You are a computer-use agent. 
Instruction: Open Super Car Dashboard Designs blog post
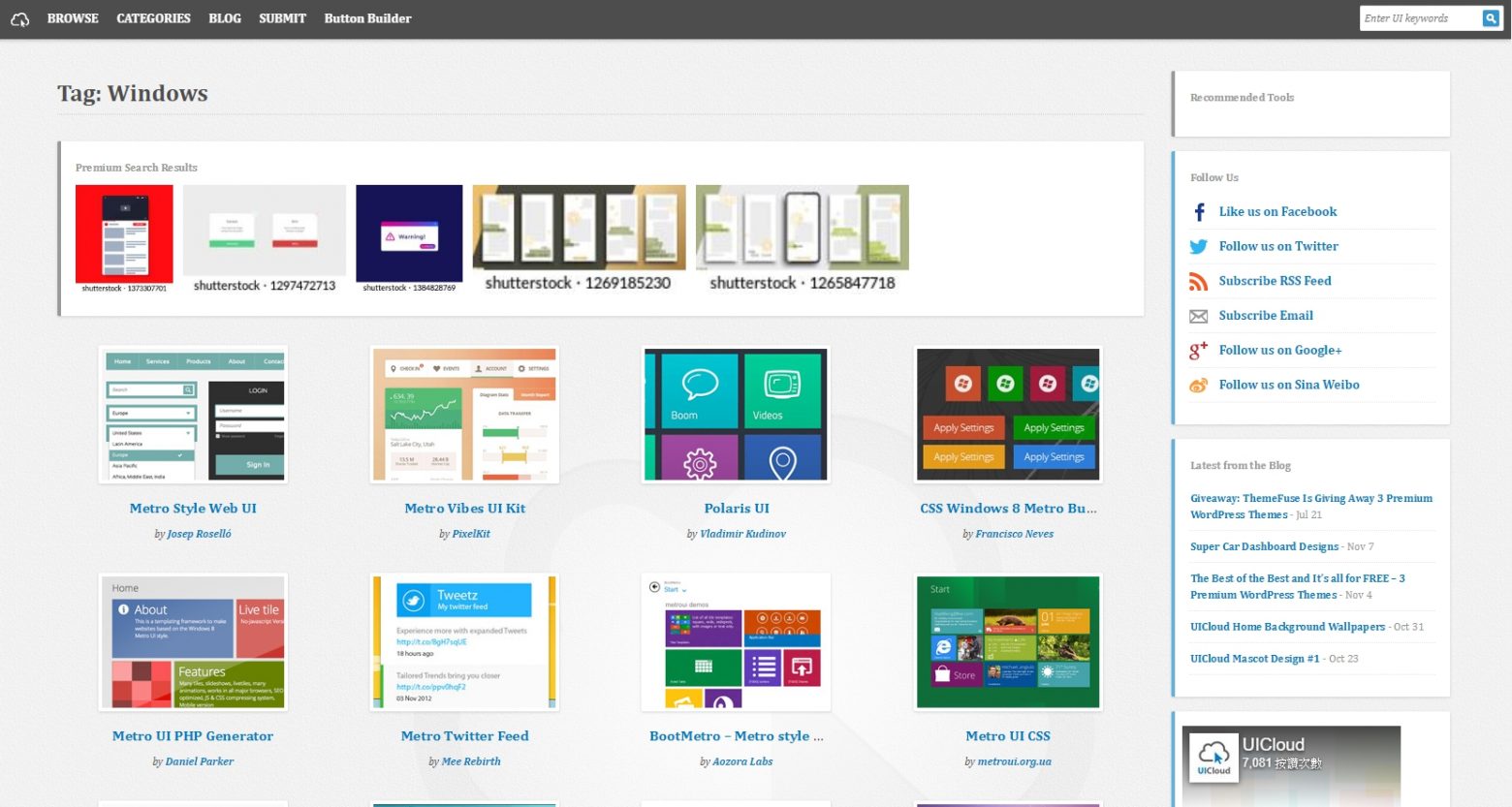point(1264,546)
